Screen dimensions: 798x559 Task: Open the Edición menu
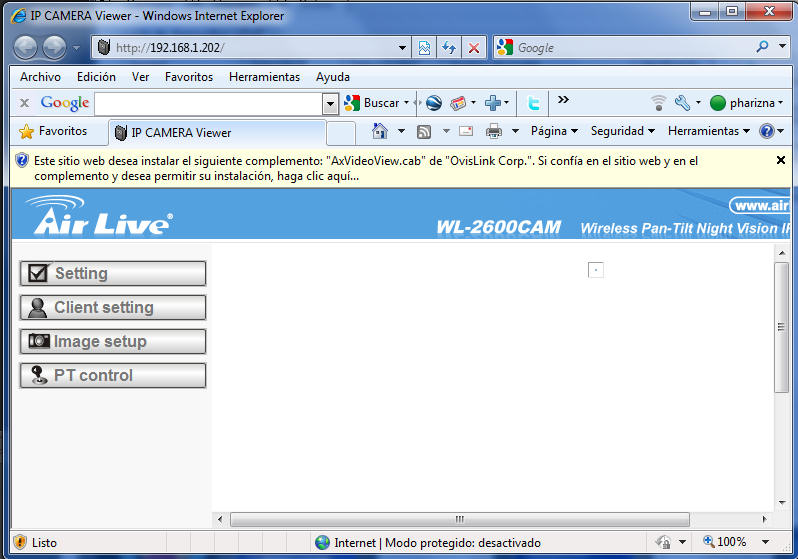point(96,77)
